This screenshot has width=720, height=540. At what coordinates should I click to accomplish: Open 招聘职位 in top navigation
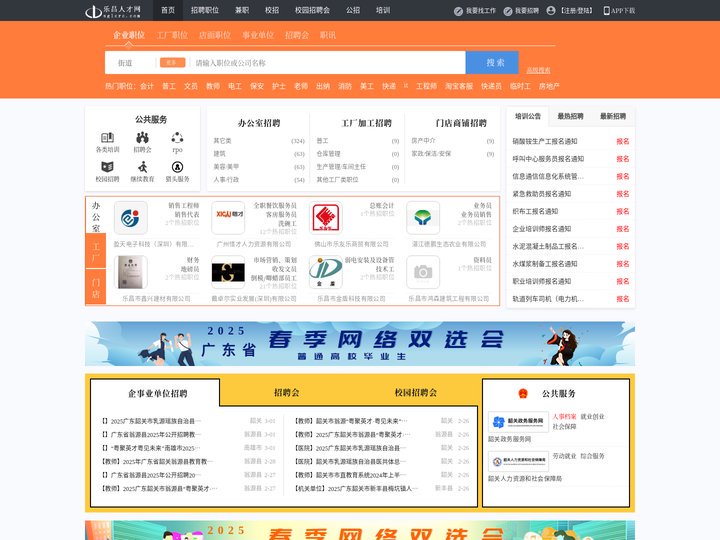(205, 10)
